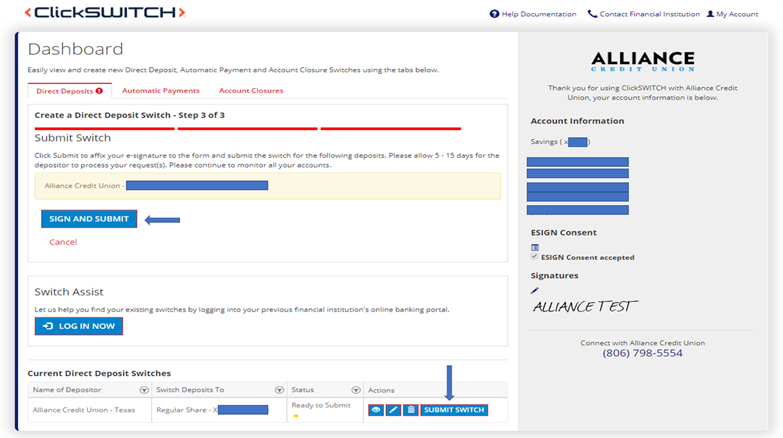Filter the Status column

pyautogui.click(x=356, y=390)
